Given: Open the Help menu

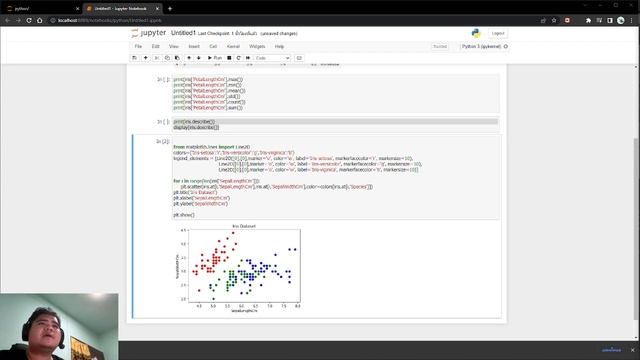Looking at the screenshot, I should tap(279, 47).
